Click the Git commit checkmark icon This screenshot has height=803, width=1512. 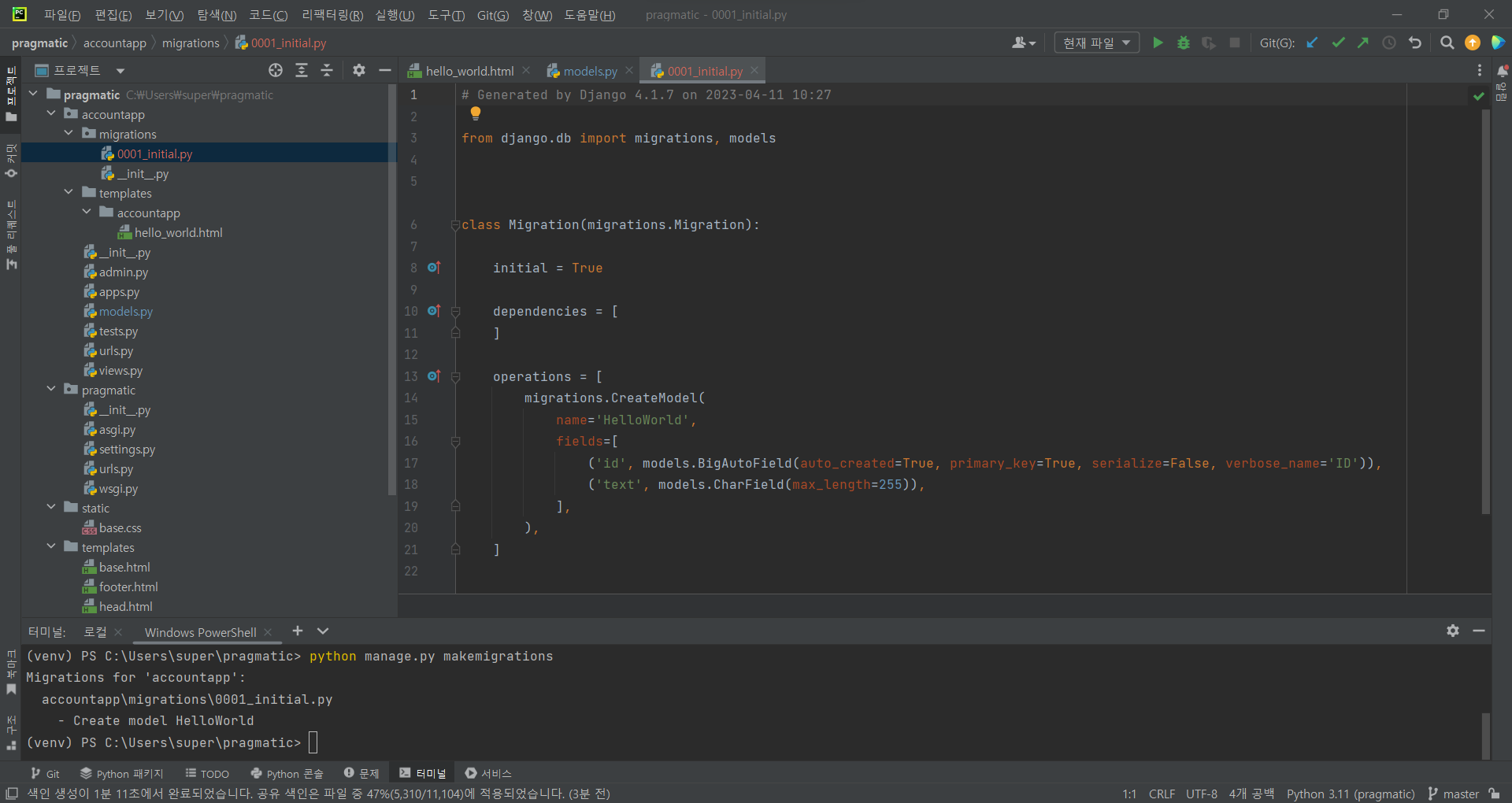[x=1338, y=43]
